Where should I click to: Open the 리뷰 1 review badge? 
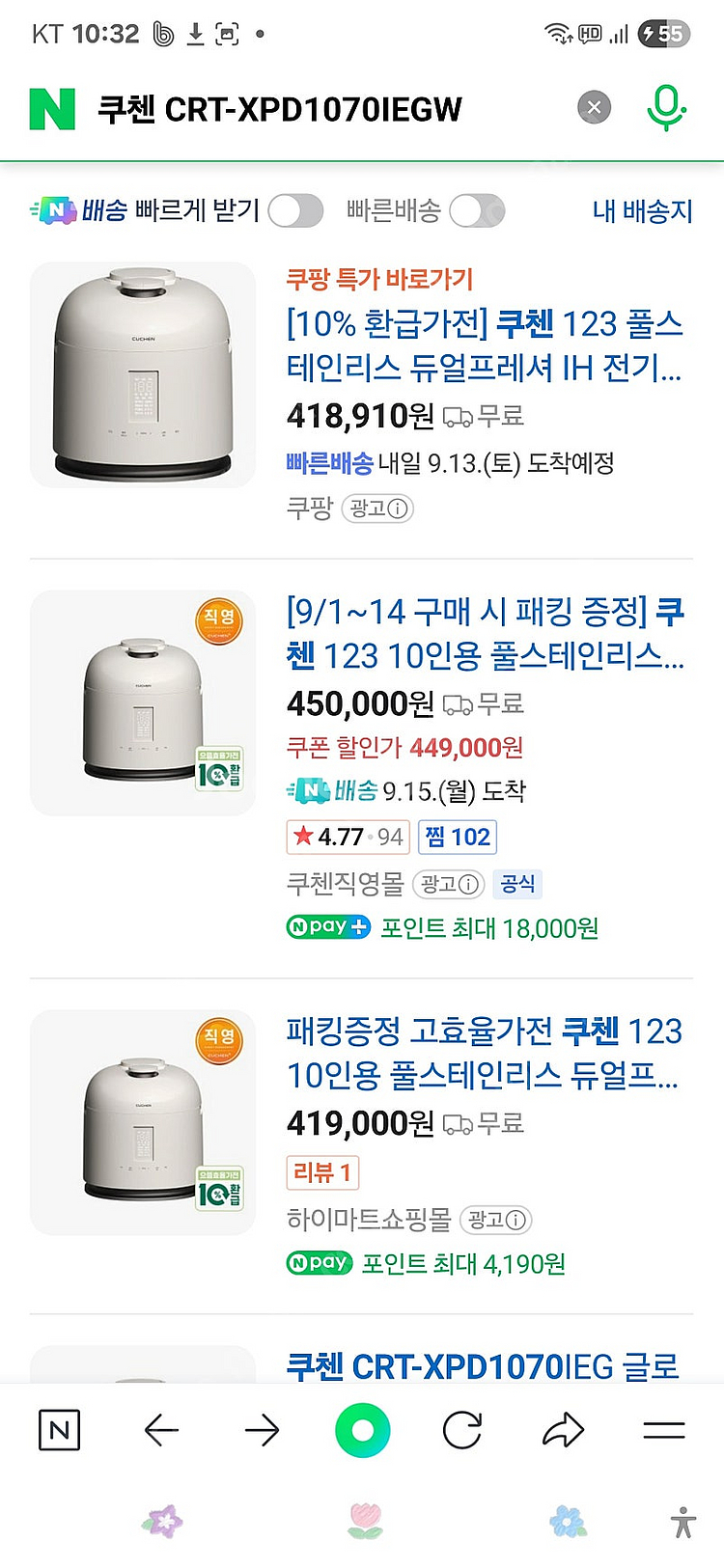[x=322, y=1172]
